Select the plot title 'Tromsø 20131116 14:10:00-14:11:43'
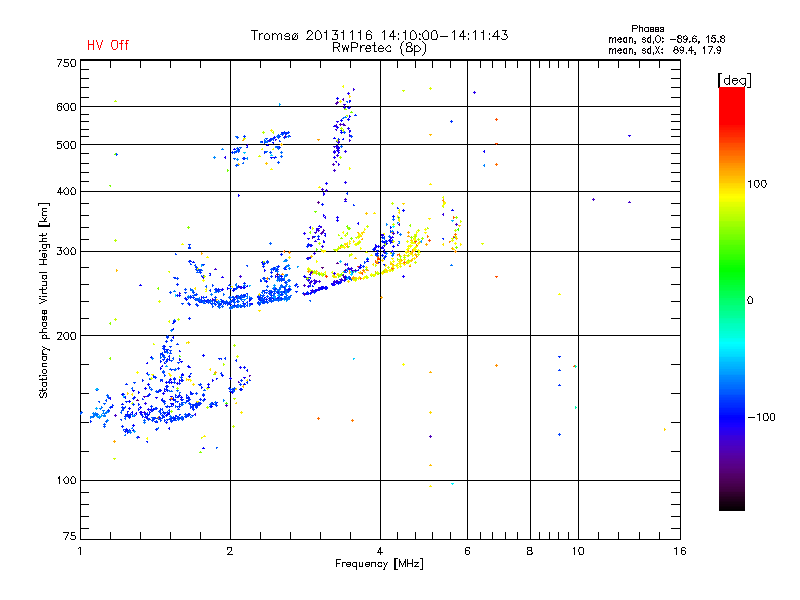Screen dimensions: 800x600 pos(379,35)
